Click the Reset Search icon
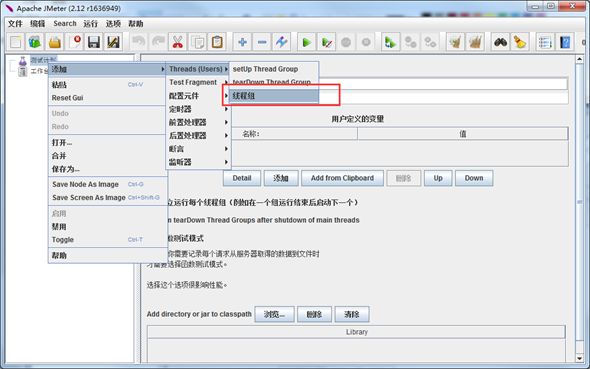590x369 pixels. (x=520, y=42)
